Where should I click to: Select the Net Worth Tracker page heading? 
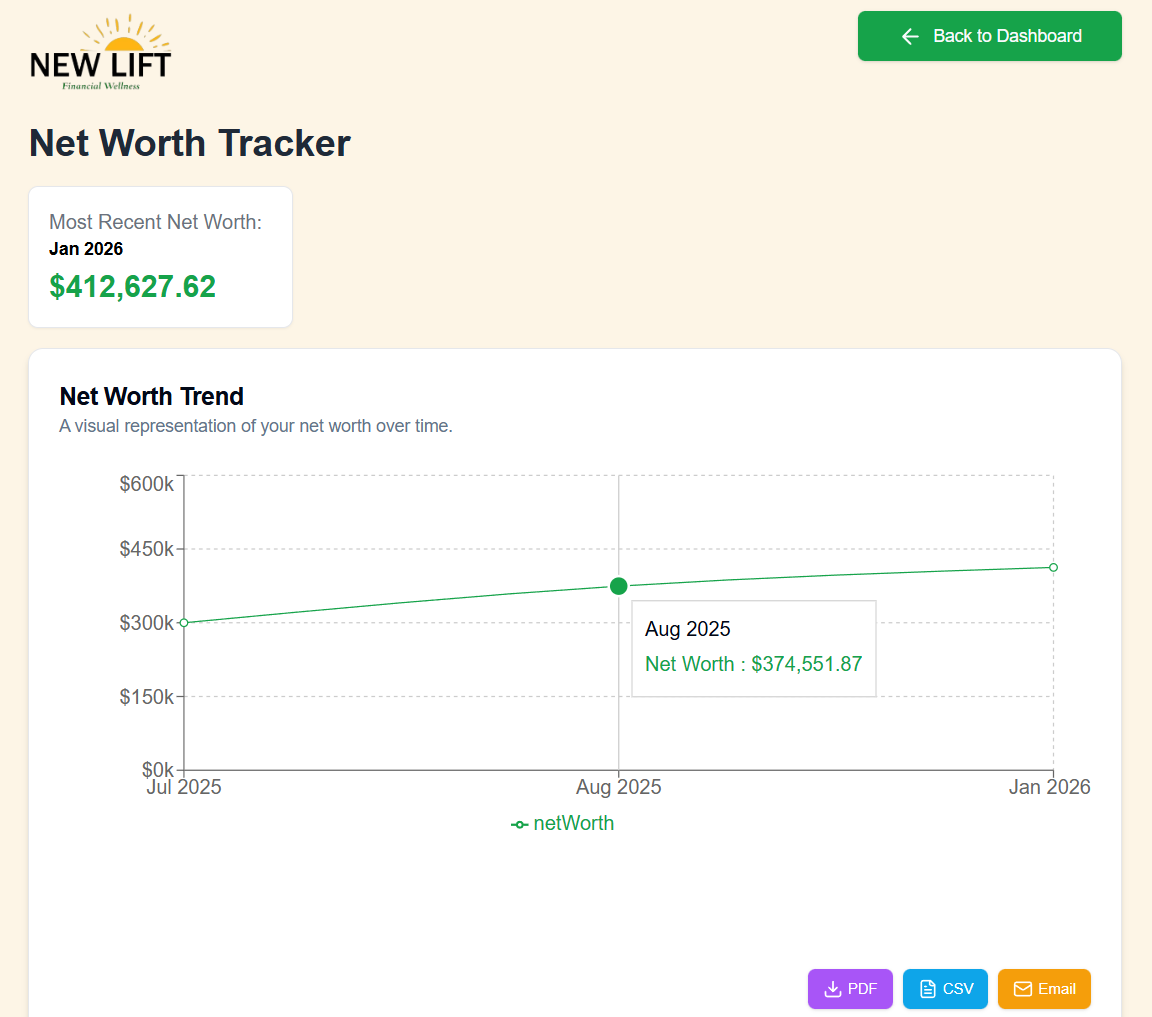[x=189, y=143]
